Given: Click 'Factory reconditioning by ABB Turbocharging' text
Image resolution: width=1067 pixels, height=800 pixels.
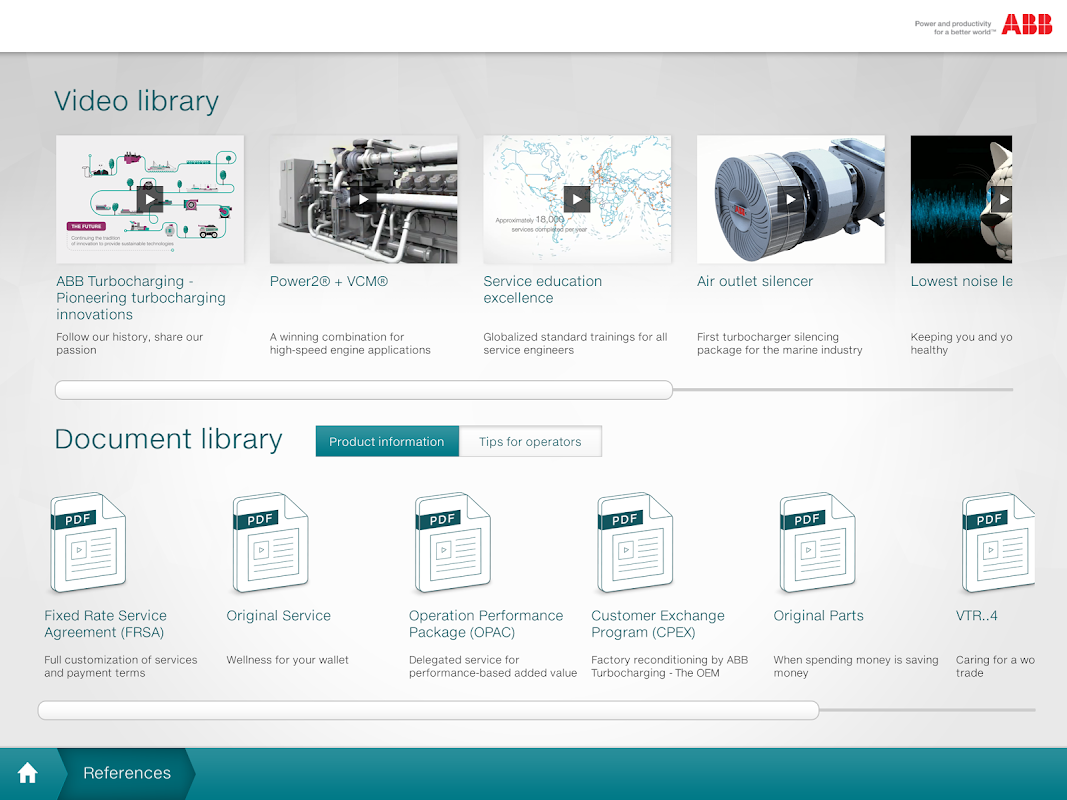Looking at the screenshot, I should point(669,667).
